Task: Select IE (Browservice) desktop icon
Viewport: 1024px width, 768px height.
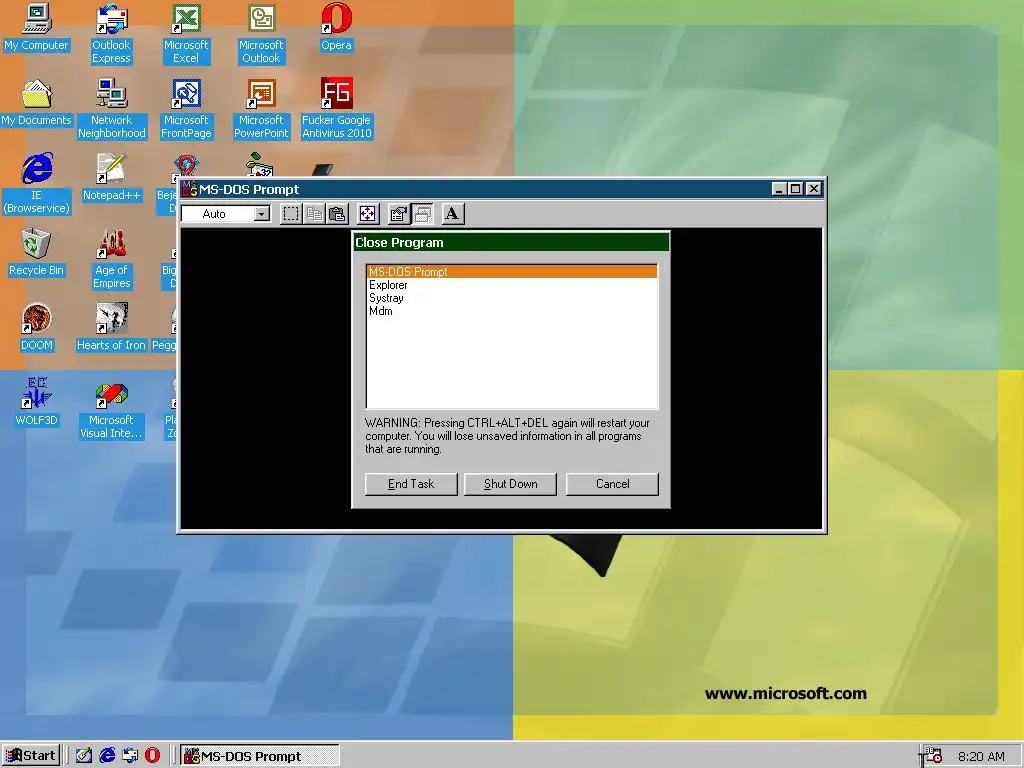Action: click(x=36, y=184)
